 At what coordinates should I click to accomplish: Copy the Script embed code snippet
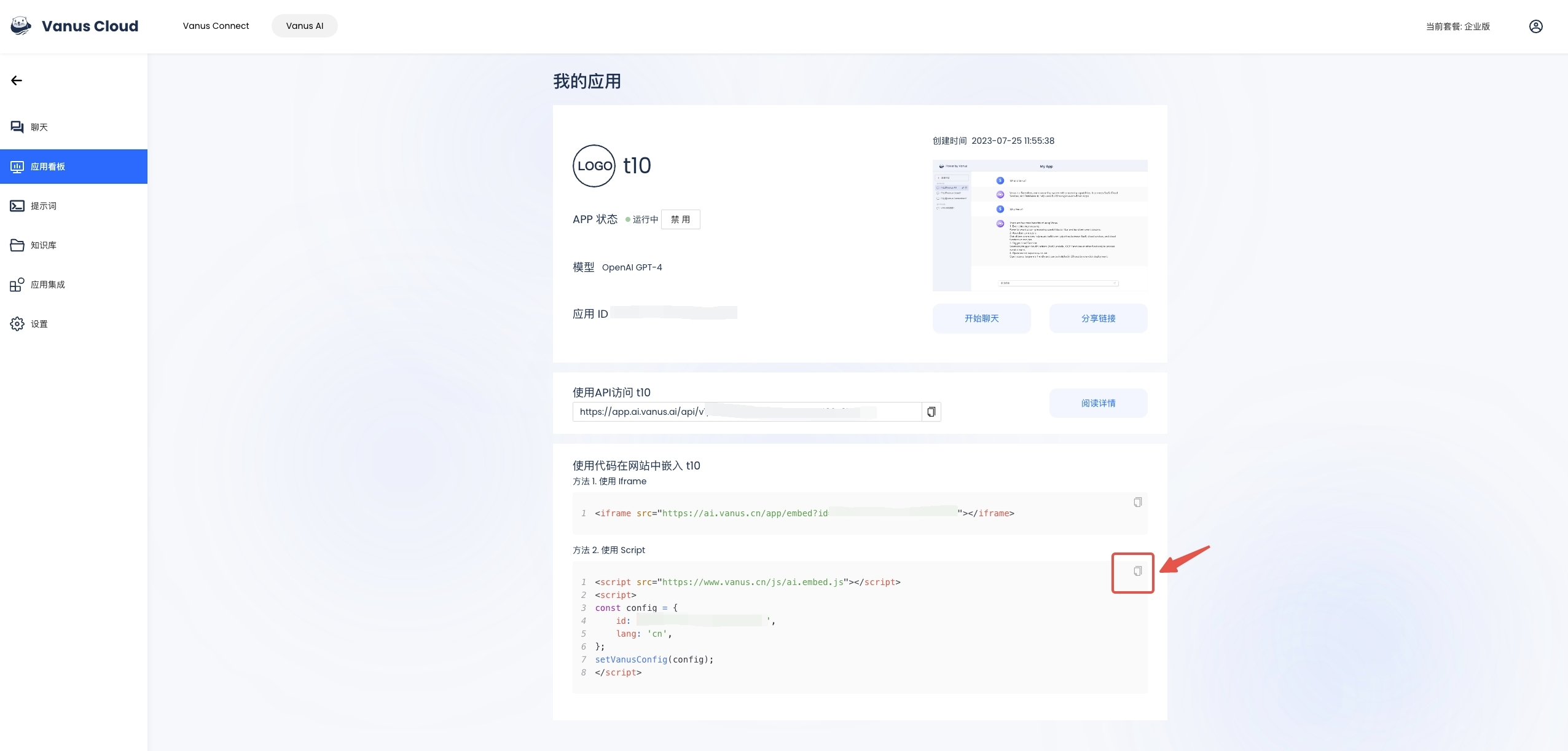tap(1137, 572)
